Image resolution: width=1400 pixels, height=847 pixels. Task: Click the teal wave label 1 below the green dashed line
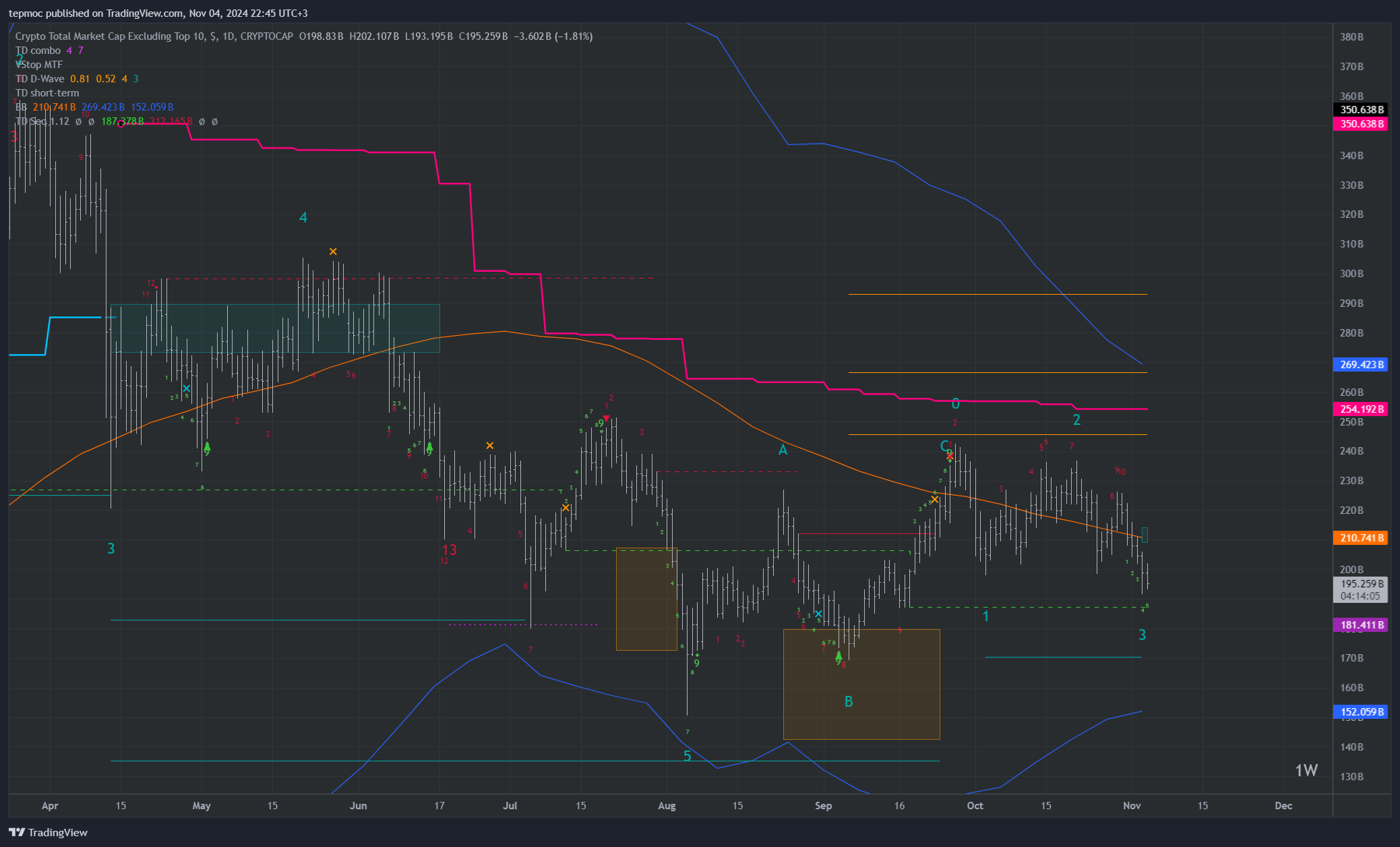click(985, 616)
